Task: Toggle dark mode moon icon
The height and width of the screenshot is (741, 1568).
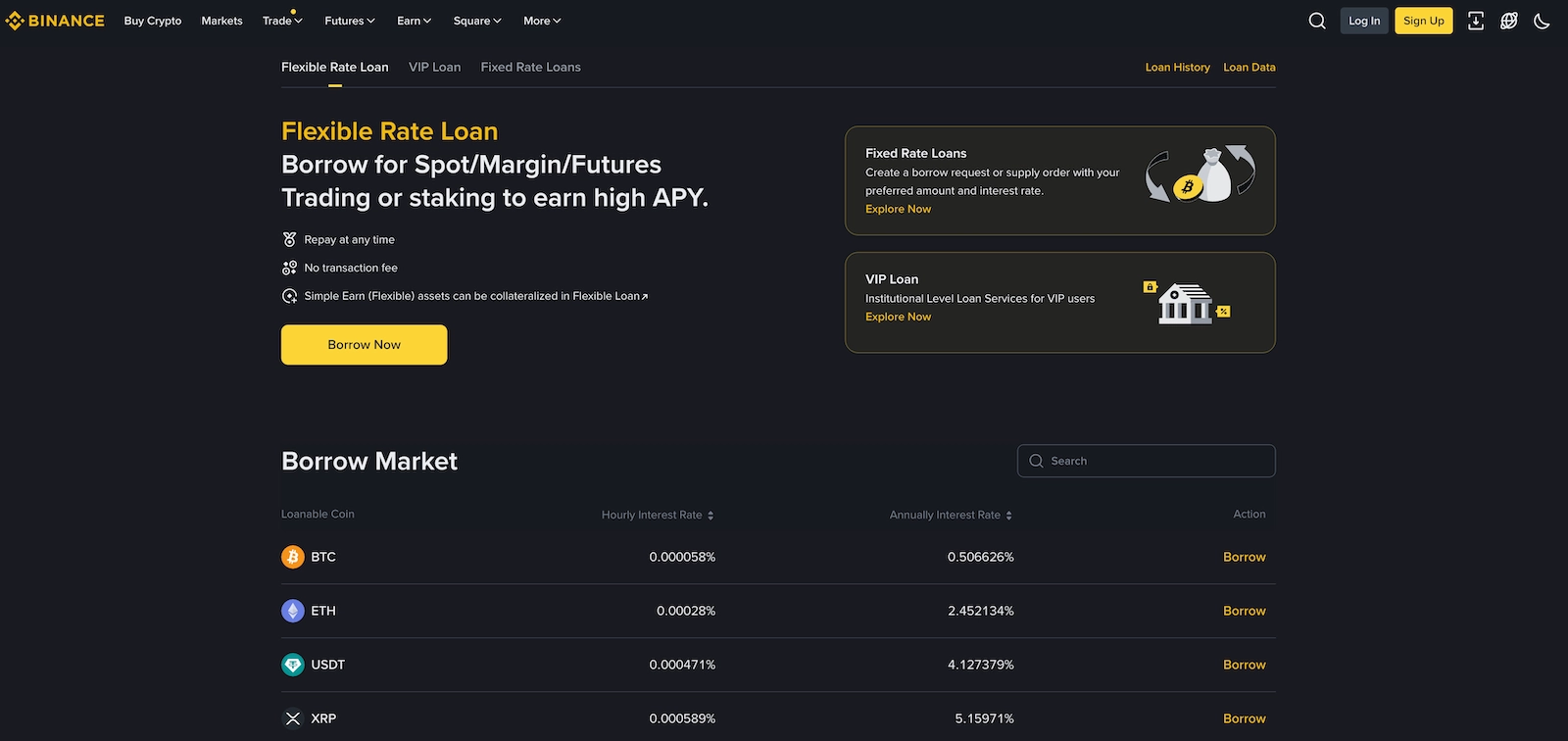Action: [1542, 21]
